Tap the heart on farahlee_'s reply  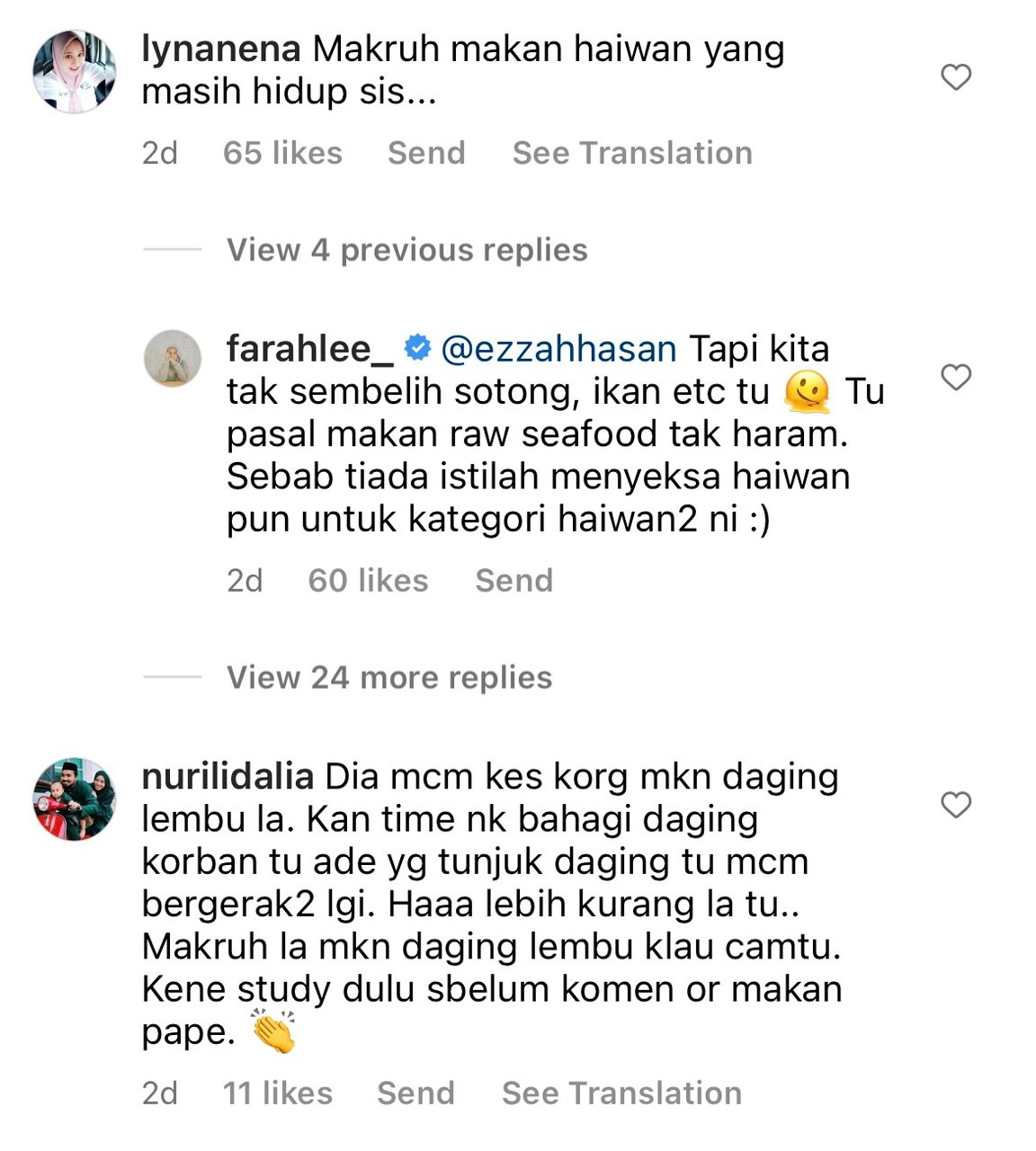pyautogui.click(x=956, y=378)
